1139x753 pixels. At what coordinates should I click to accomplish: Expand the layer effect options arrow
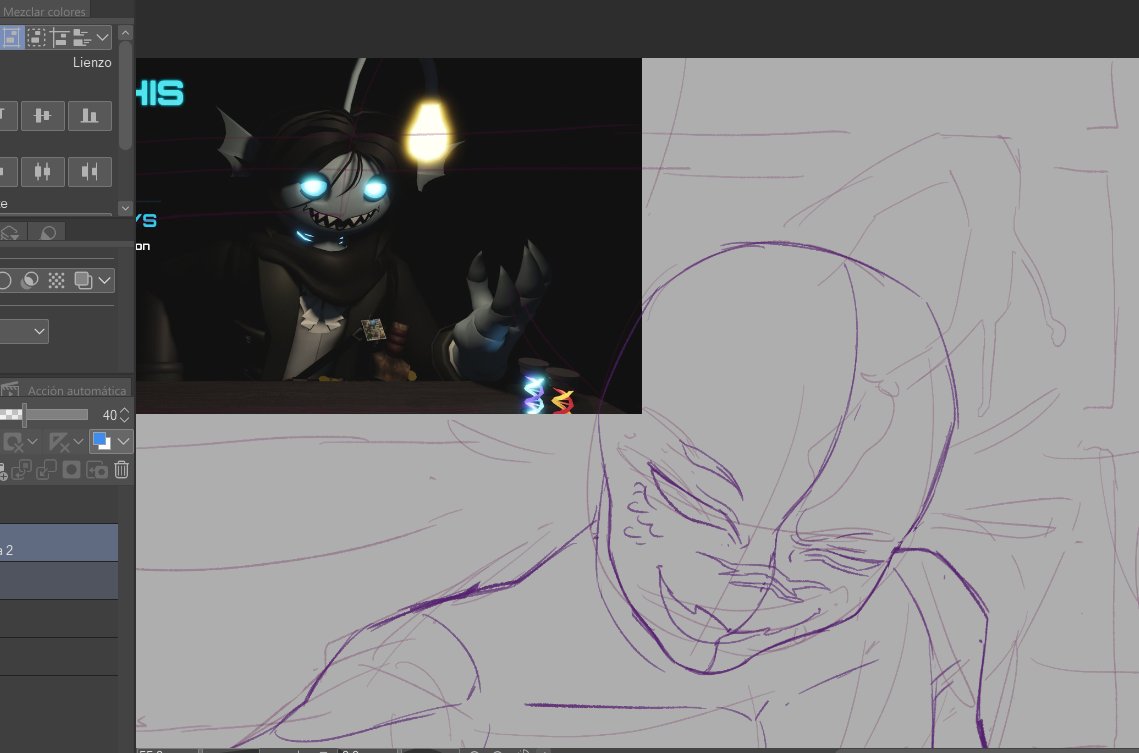click(105, 280)
